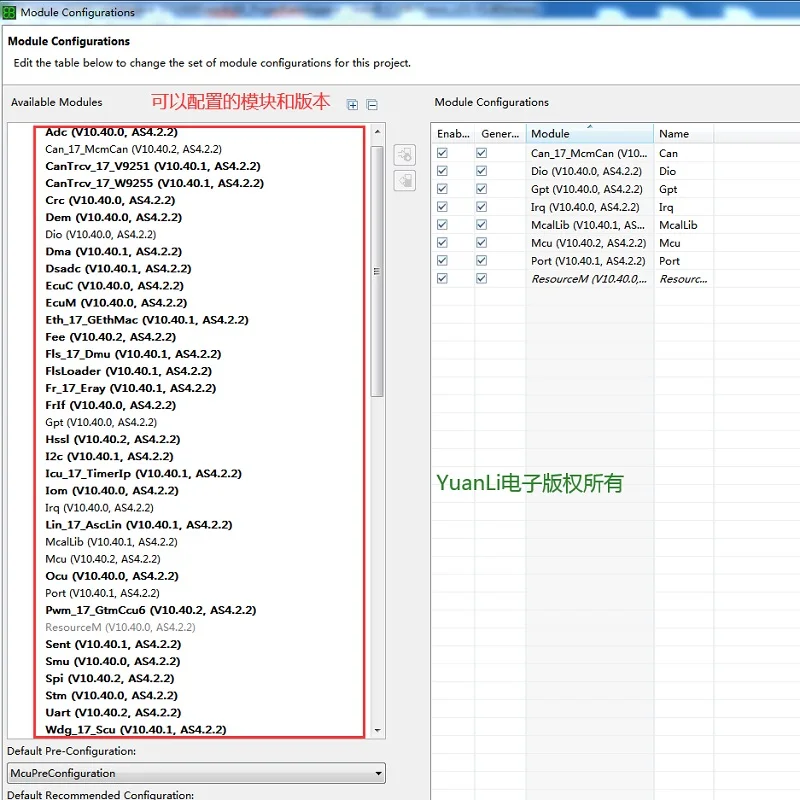Toggle Generate checkbox for Can_17_McmCan row
Screen dimensions: 800x800
(482, 153)
